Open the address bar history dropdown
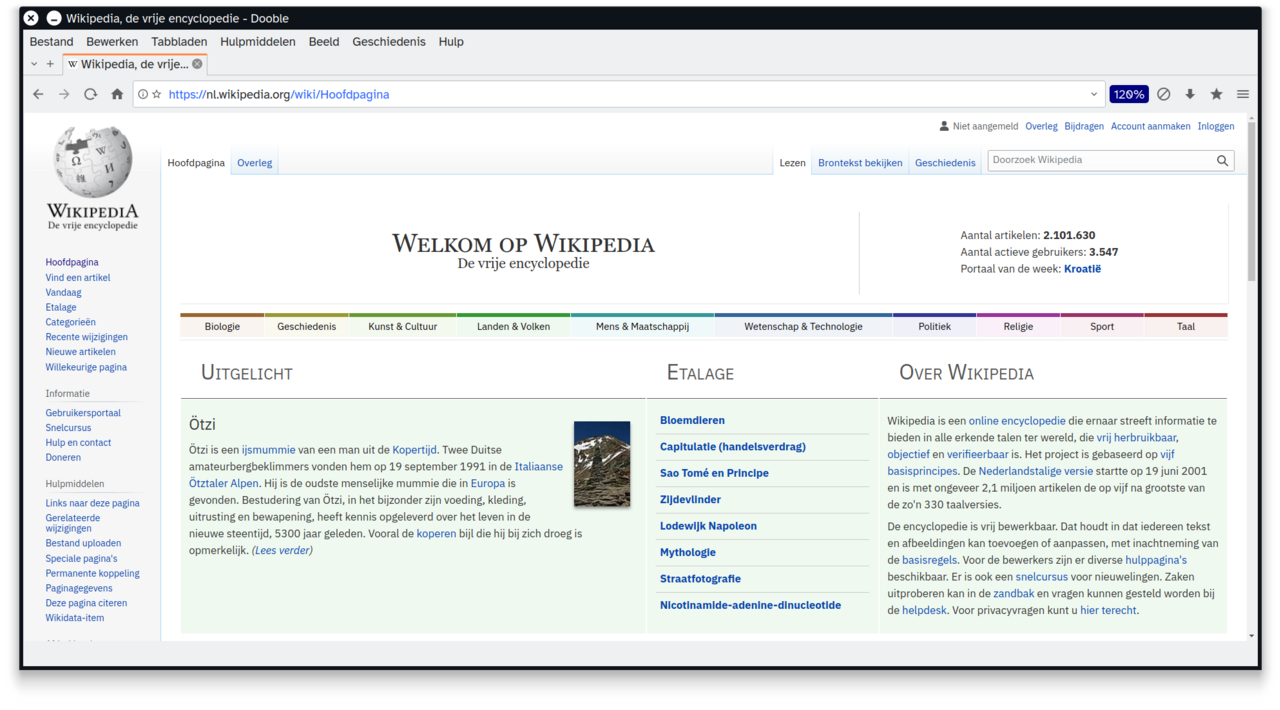 pos(1094,94)
